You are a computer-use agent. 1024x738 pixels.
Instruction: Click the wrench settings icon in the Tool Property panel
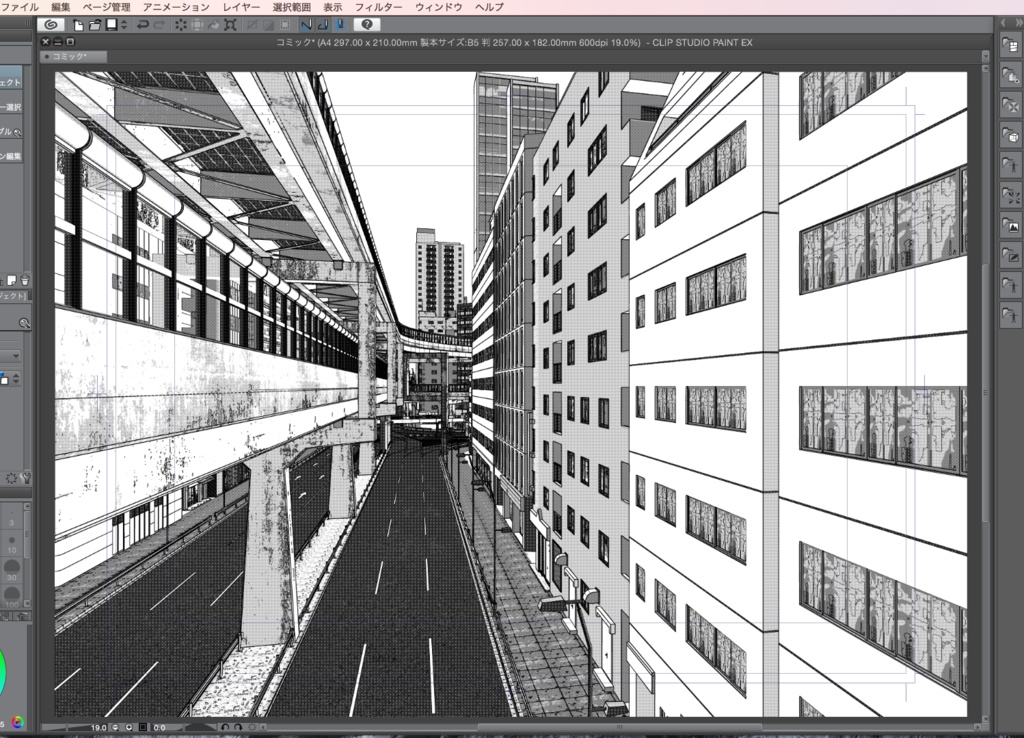[x=23, y=321]
